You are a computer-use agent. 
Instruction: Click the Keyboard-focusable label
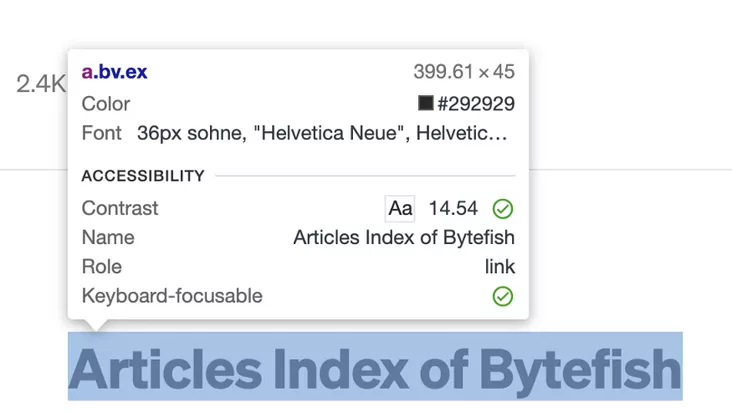pos(172,295)
